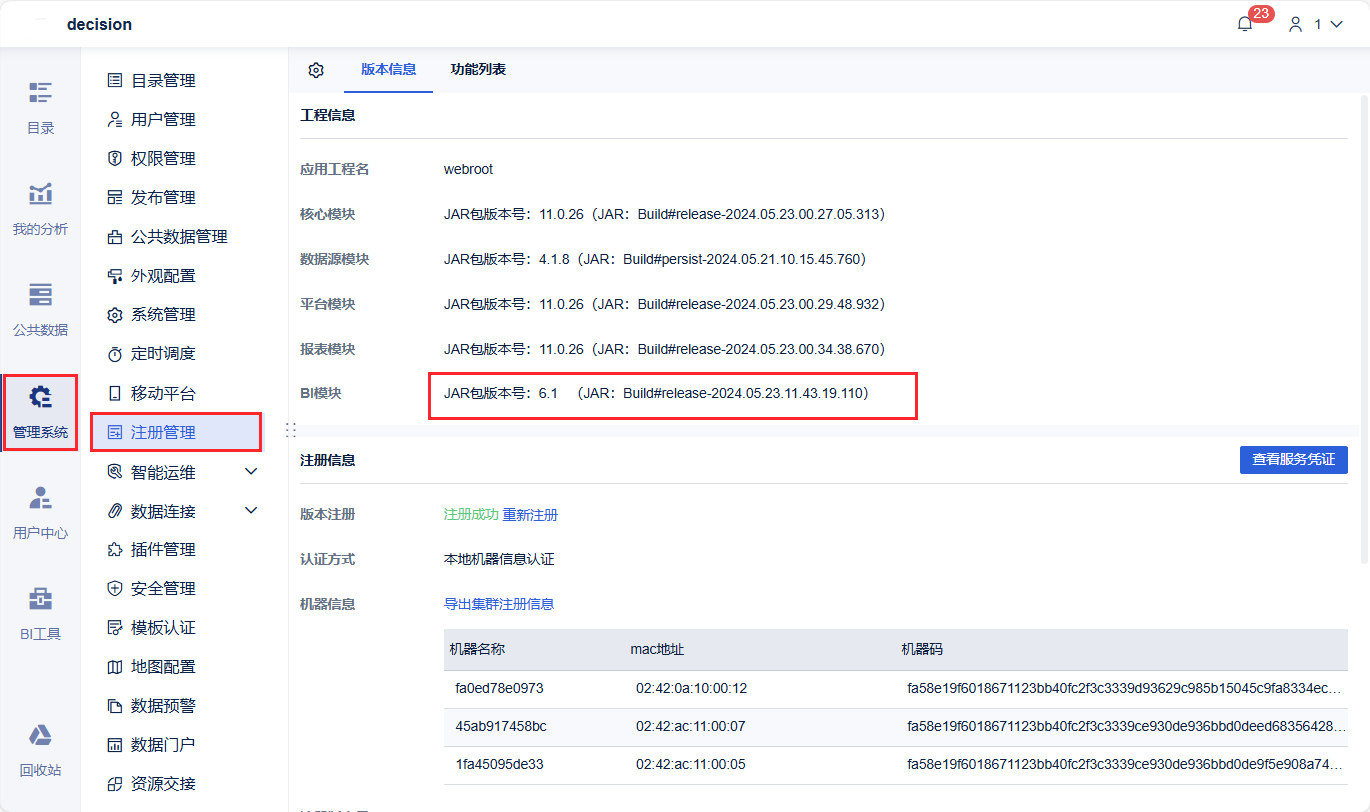This screenshot has width=1370, height=812.
Task: Click the 数据预警 menu icon
Action: (115, 705)
